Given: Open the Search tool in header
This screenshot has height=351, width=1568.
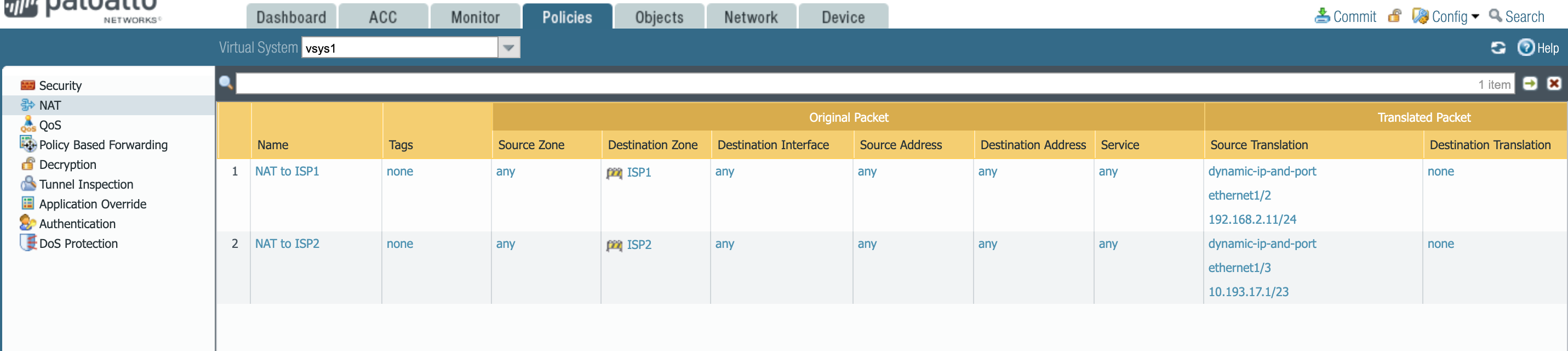Looking at the screenshot, I should tap(1524, 16).
